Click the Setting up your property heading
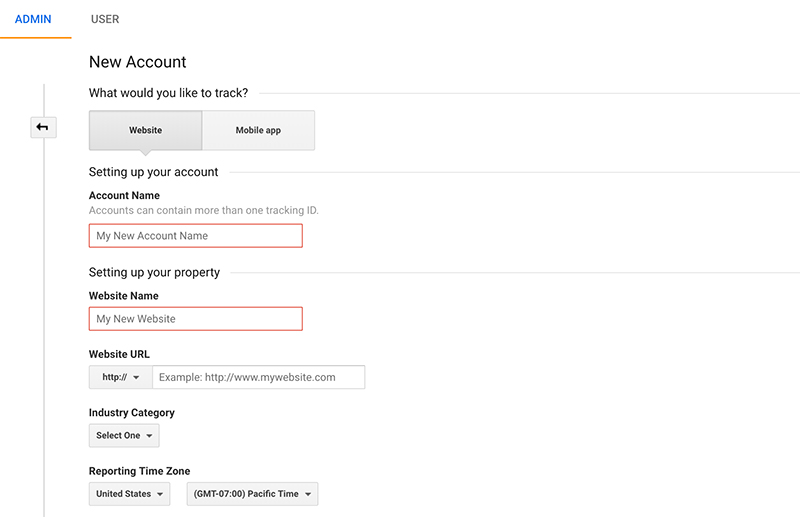Viewport: 800px width, 517px height. click(x=154, y=273)
